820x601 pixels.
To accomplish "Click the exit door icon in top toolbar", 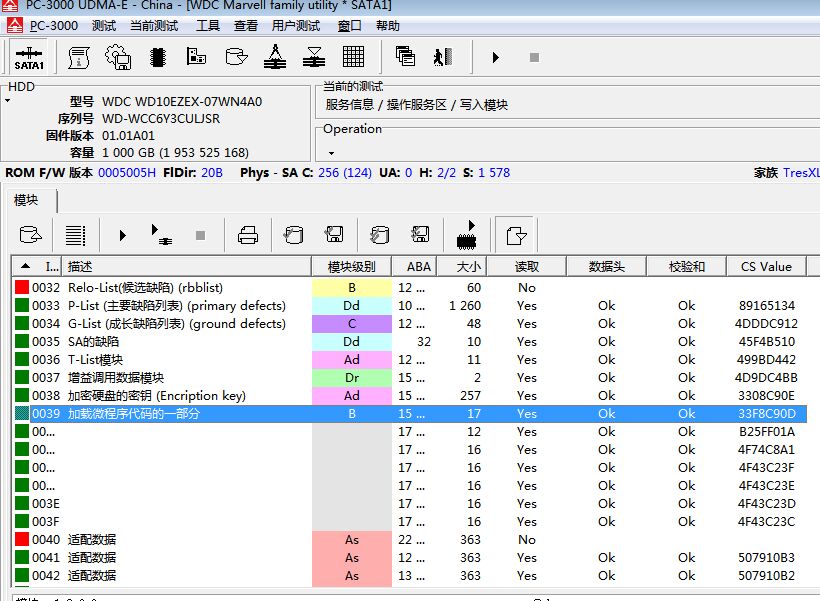I will (443, 57).
